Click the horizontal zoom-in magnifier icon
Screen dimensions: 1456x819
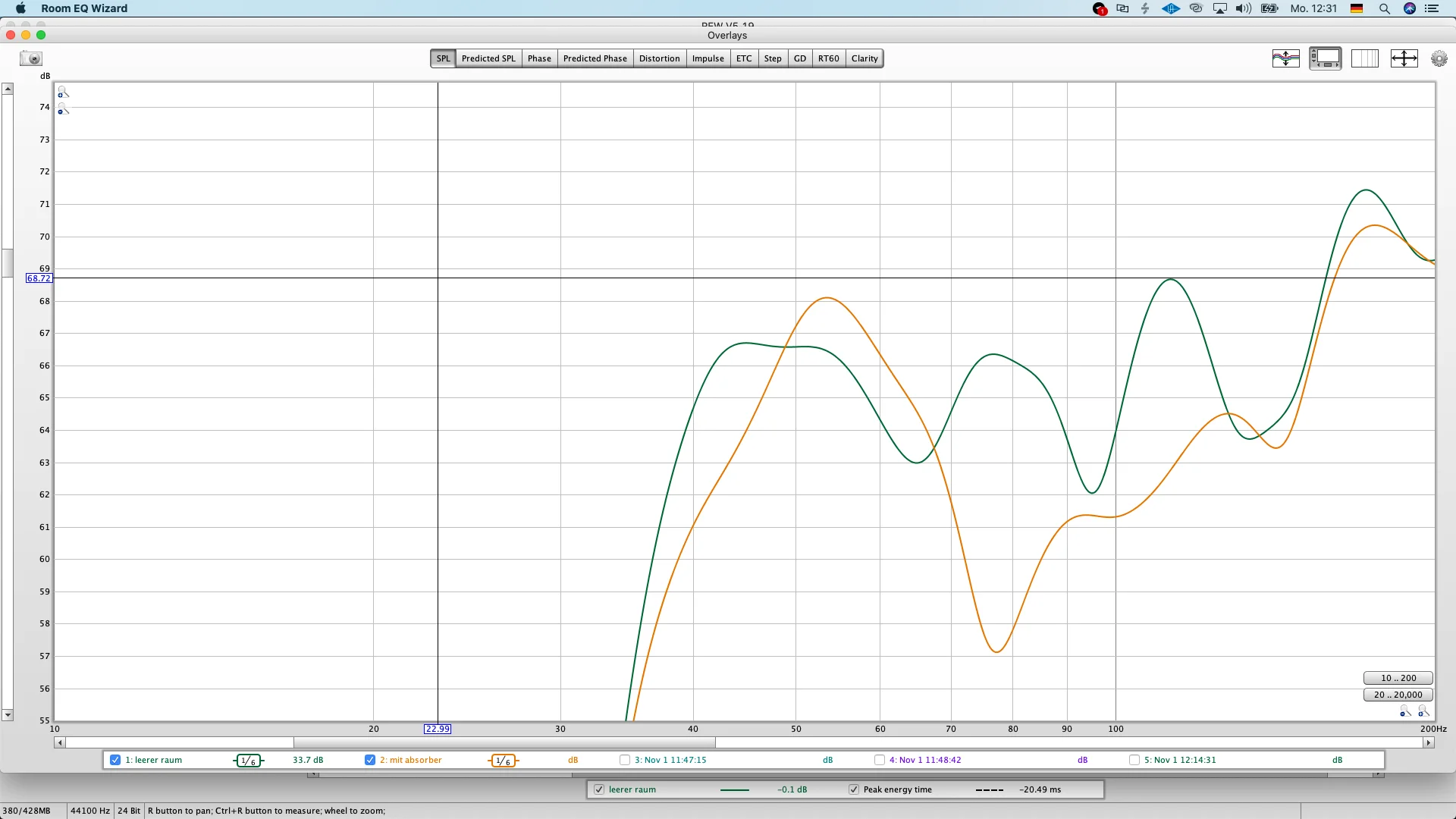(x=1423, y=711)
